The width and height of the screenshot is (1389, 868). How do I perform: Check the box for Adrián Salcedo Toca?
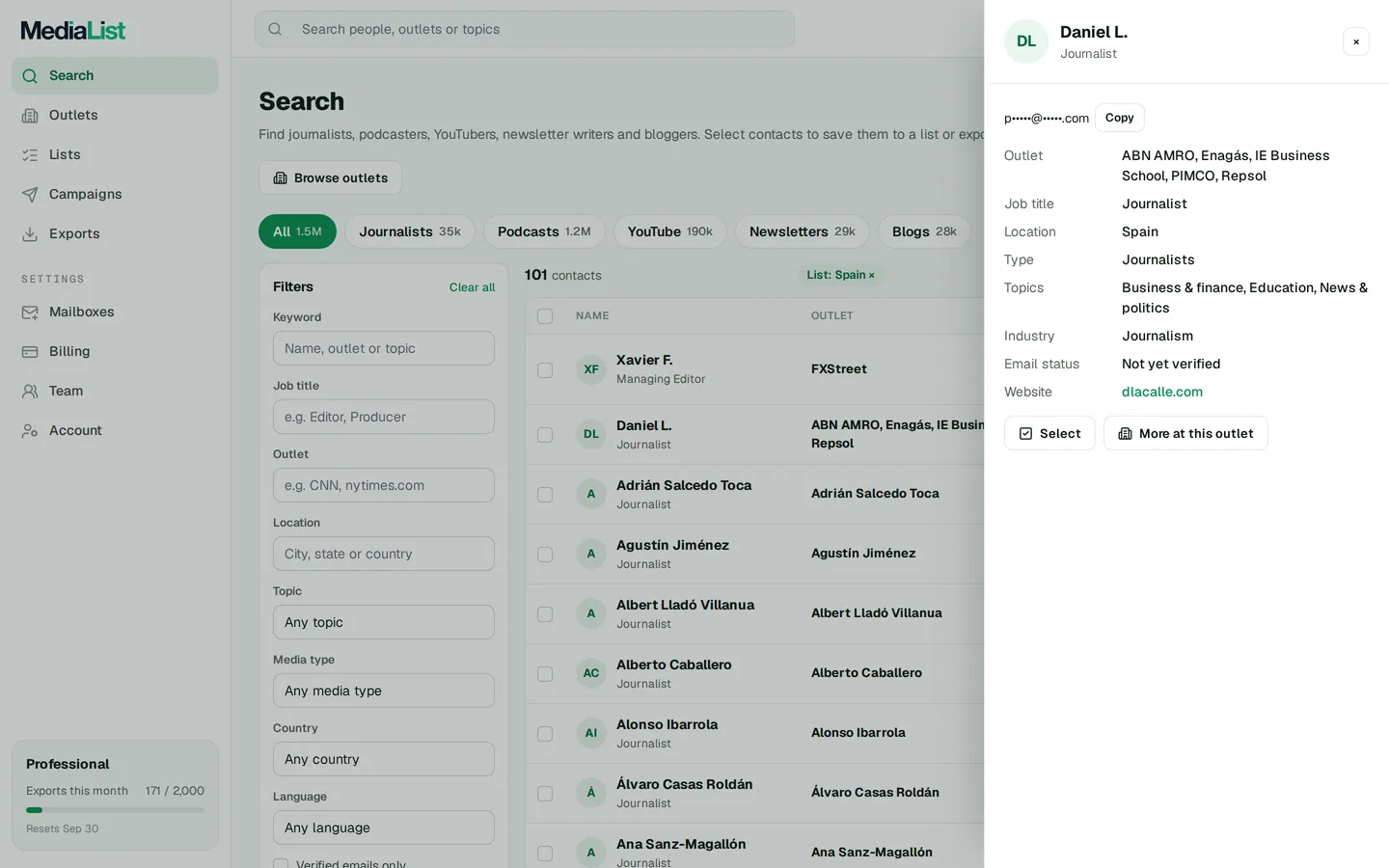(545, 495)
